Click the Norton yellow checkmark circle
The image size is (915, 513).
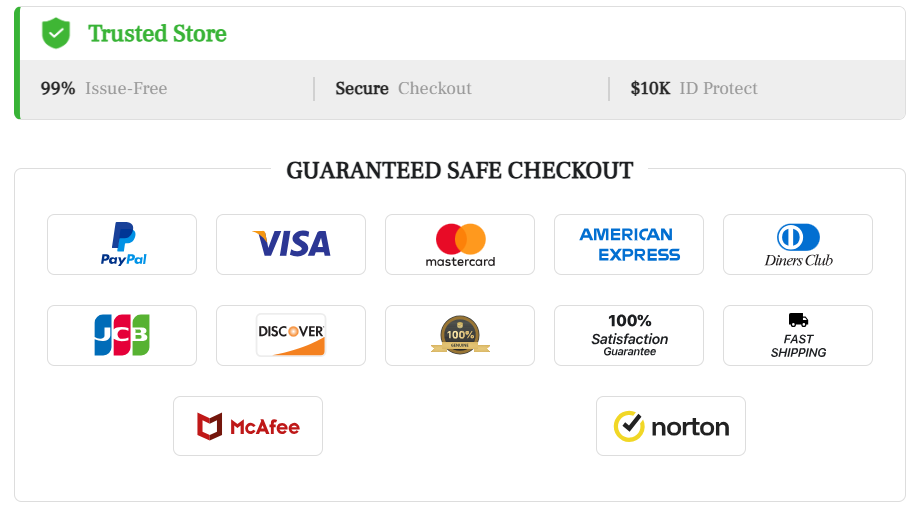point(628,426)
